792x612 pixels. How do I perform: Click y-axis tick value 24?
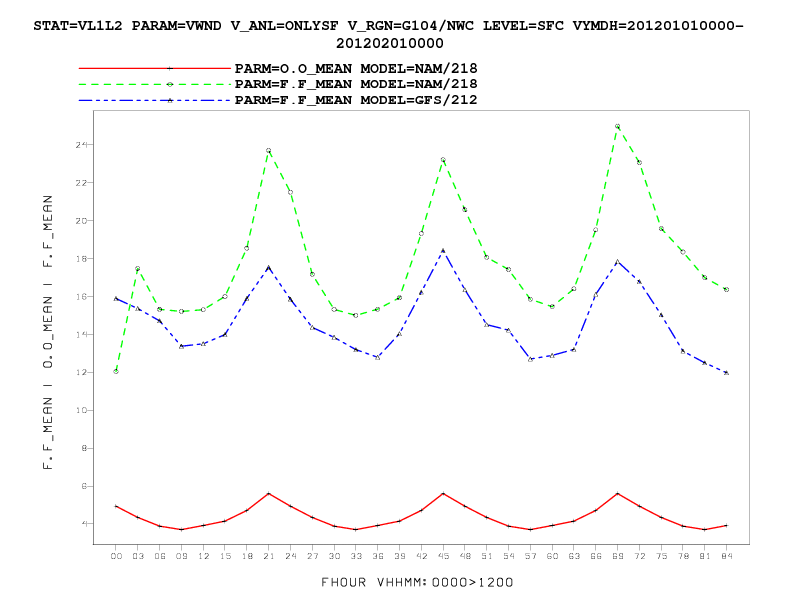[x=81, y=145]
